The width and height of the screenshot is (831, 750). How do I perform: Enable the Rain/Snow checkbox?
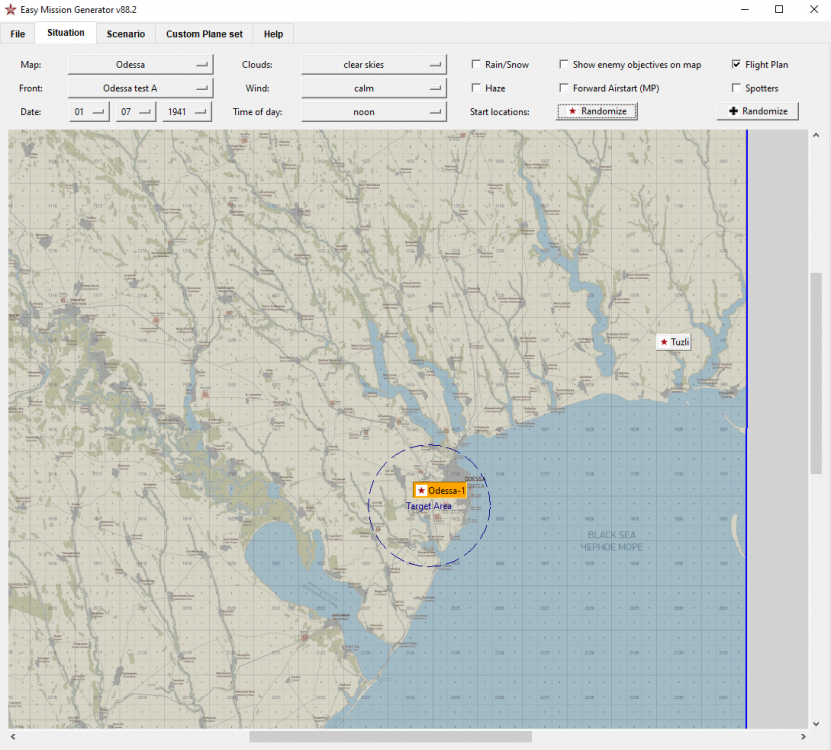477,65
